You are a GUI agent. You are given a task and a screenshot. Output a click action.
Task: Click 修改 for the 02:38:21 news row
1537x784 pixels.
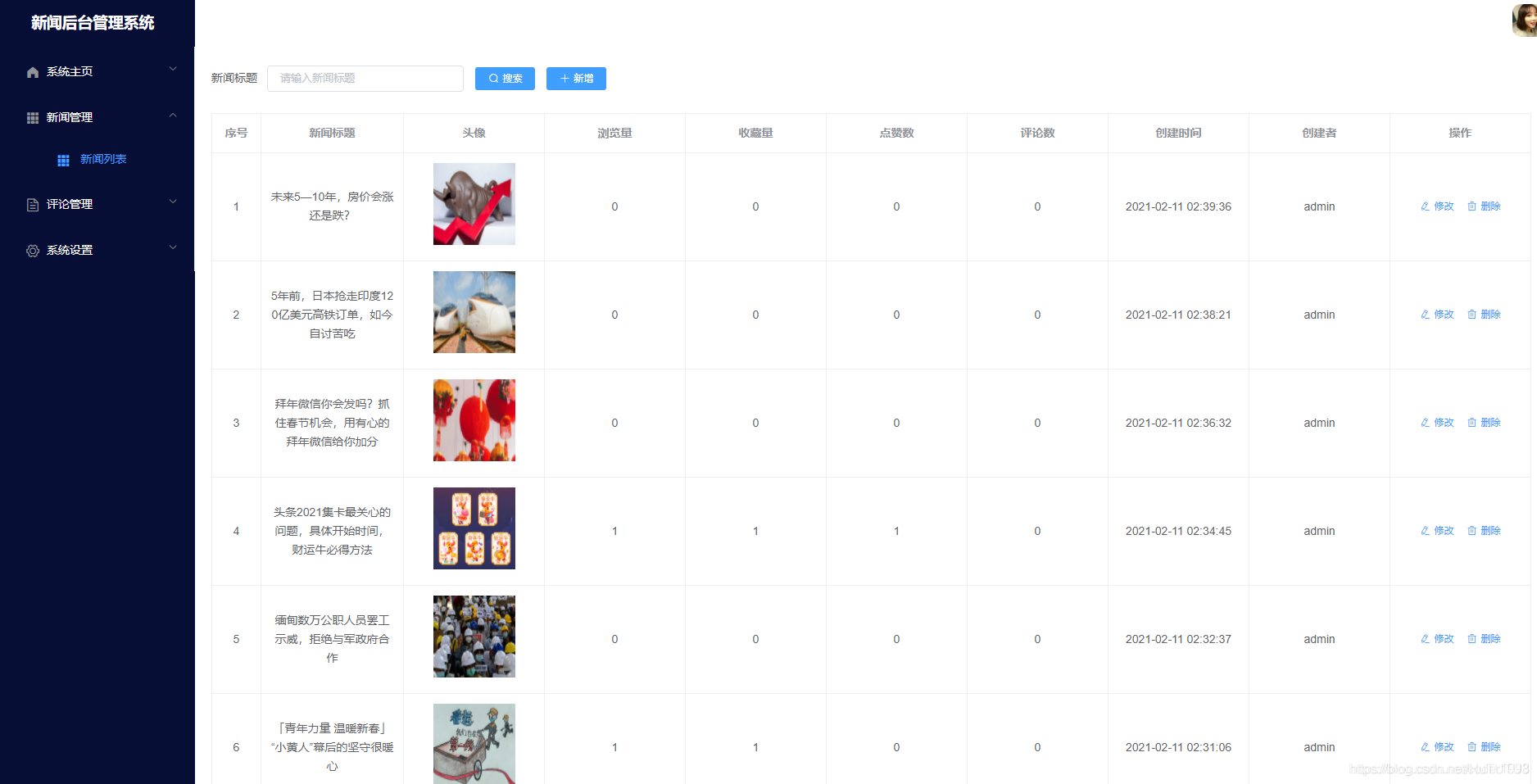1437,315
